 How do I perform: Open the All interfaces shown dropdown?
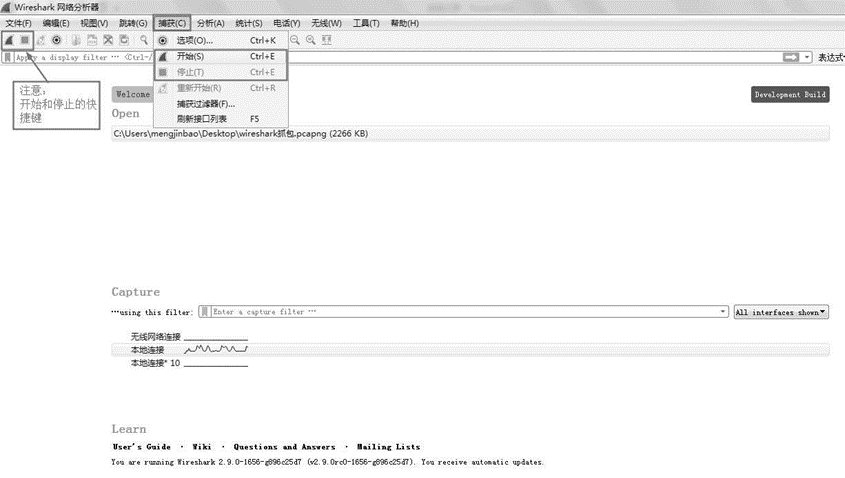[x=781, y=312]
